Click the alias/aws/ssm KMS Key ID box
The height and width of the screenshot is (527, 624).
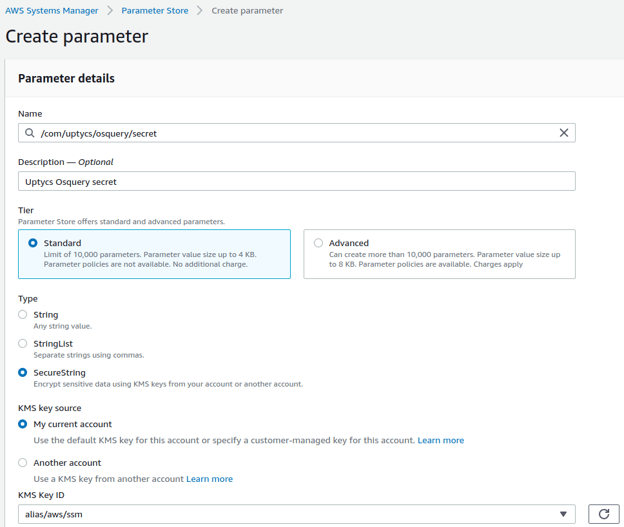(x=297, y=514)
